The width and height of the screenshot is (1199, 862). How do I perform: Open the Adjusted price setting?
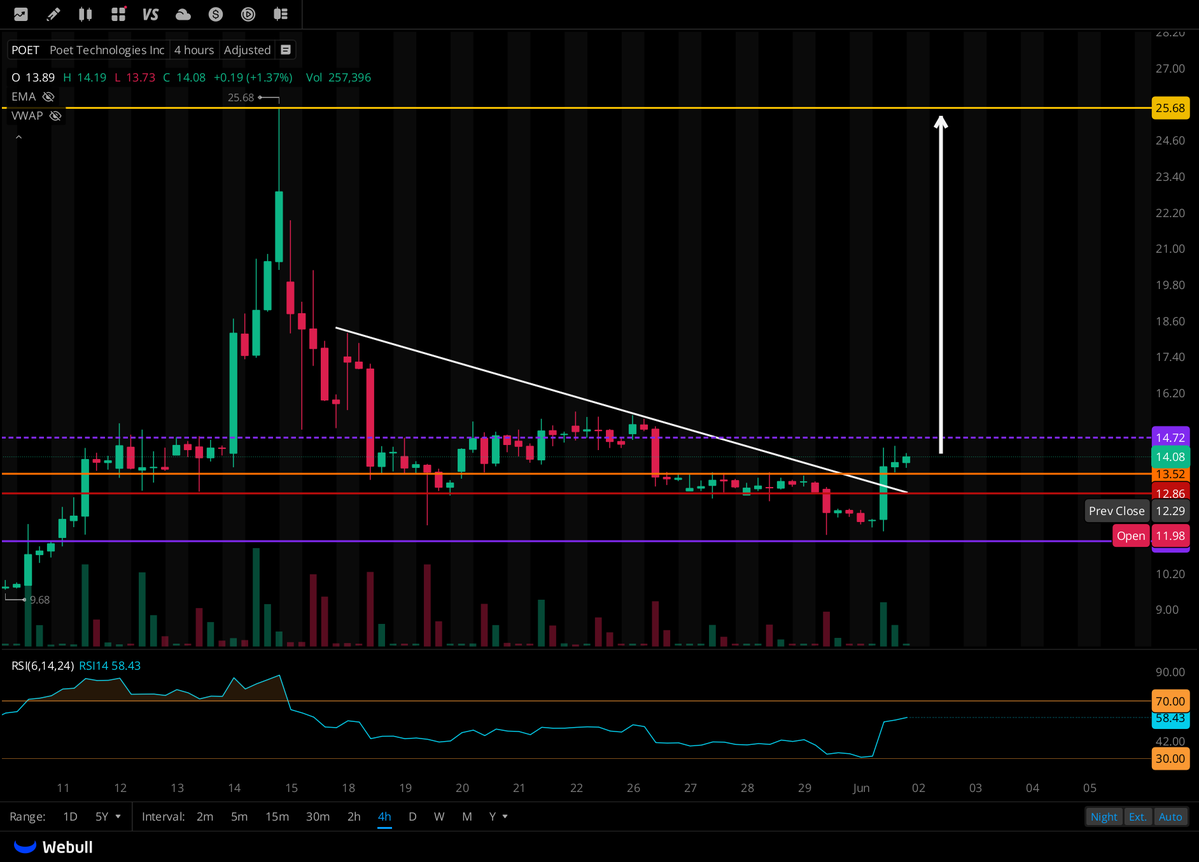click(x=247, y=50)
